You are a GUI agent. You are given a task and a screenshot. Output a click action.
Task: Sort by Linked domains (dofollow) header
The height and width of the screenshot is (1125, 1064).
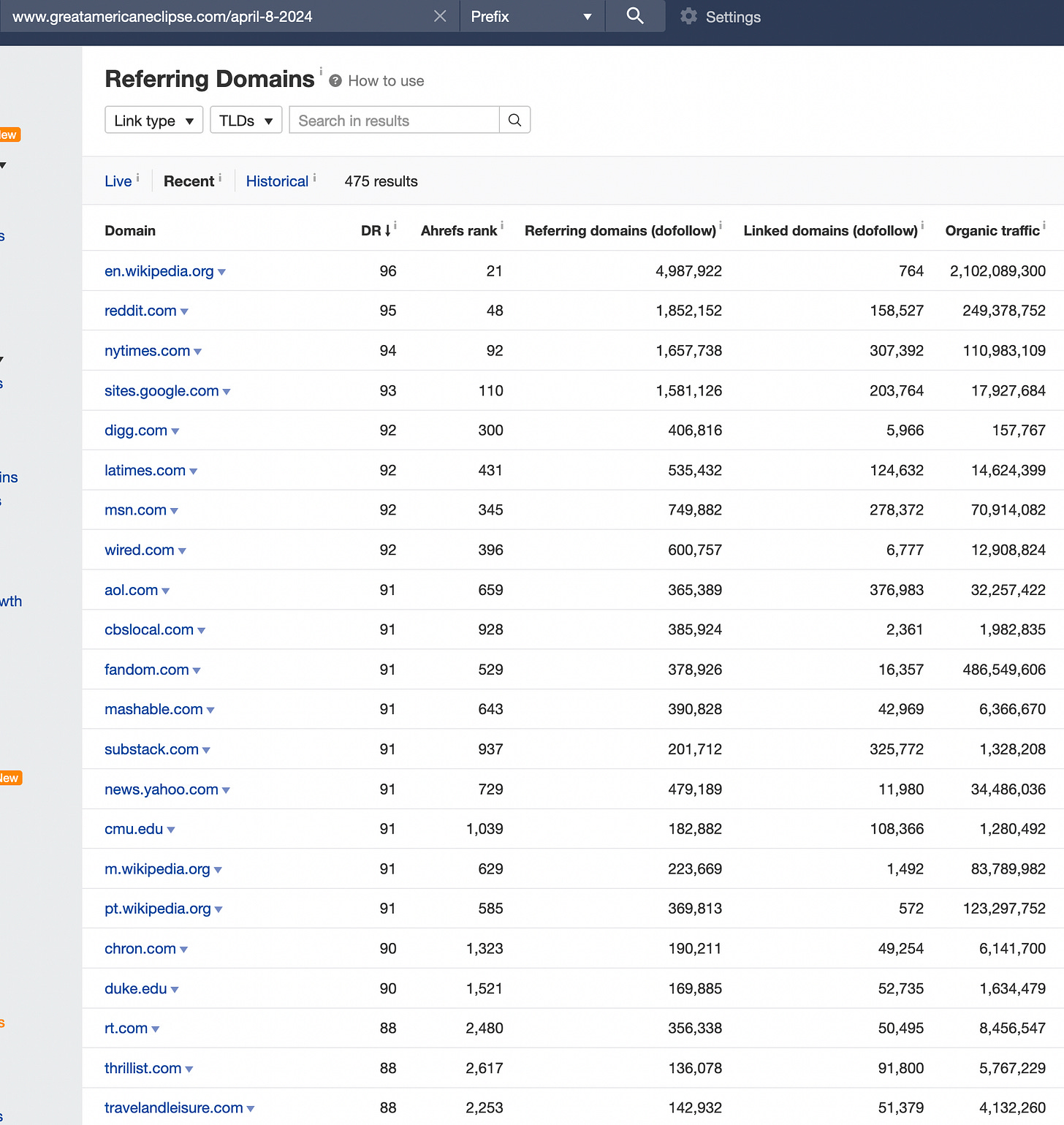pyautogui.click(x=830, y=231)
